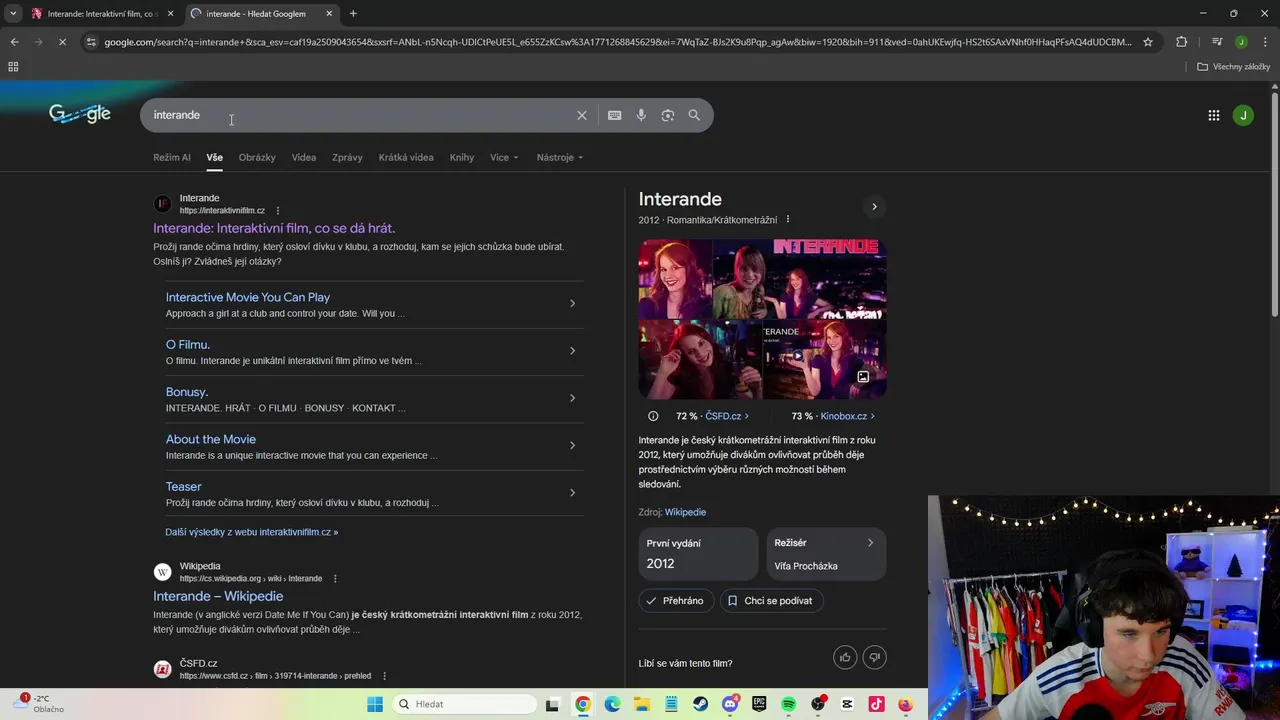1280x720 pixels.
Task: Open more options for the Wikipedia result
Action: 335,579
